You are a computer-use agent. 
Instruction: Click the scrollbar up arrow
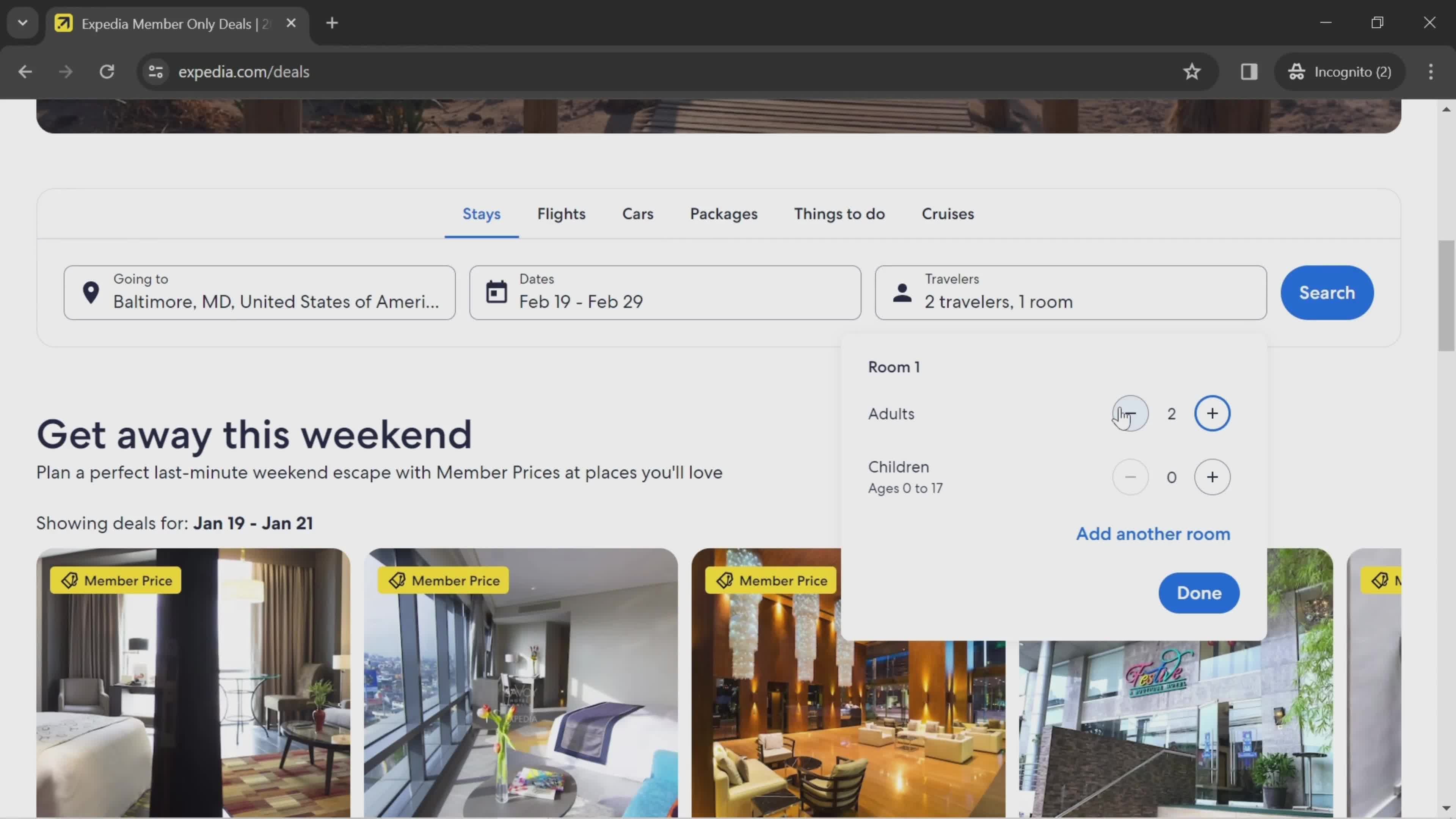point(1447,109)
